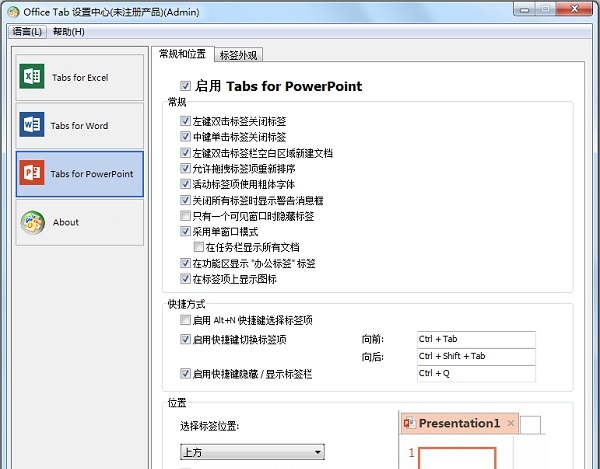Screen dimensions: 600x469
Task: Toggle 左键双击标签栏空白区域新建文档 checkbox
Action: (x=186, y=153)
